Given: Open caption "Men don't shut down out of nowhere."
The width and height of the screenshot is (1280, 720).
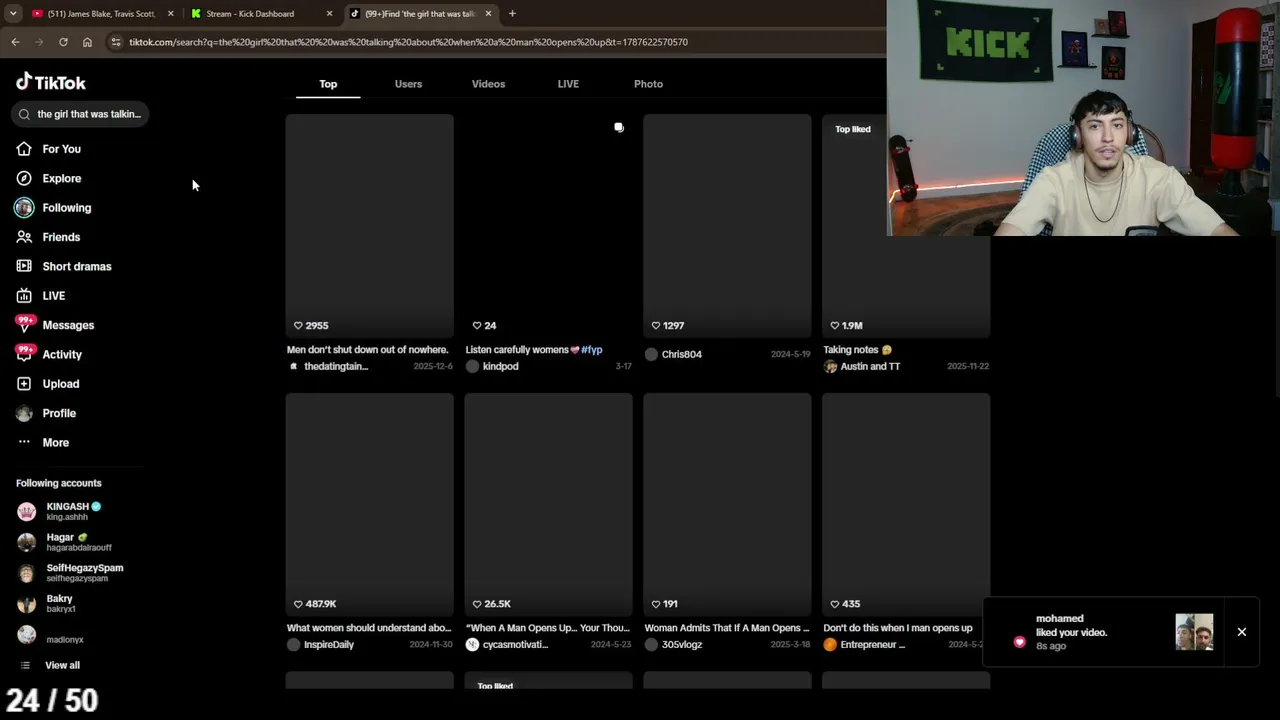Looking at the screenshot, I should [368, 350].
